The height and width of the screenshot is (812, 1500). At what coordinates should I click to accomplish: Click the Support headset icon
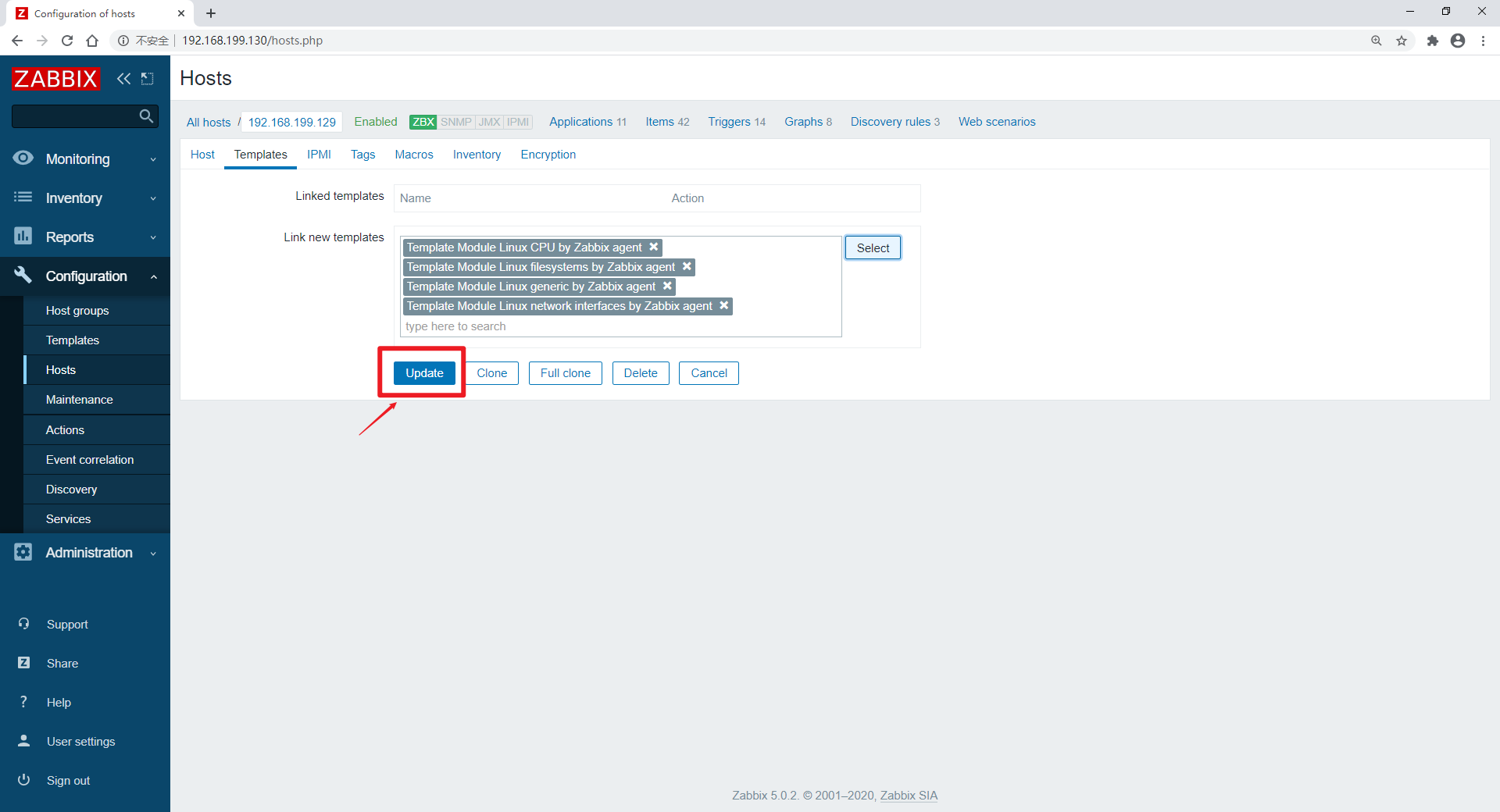24,624
